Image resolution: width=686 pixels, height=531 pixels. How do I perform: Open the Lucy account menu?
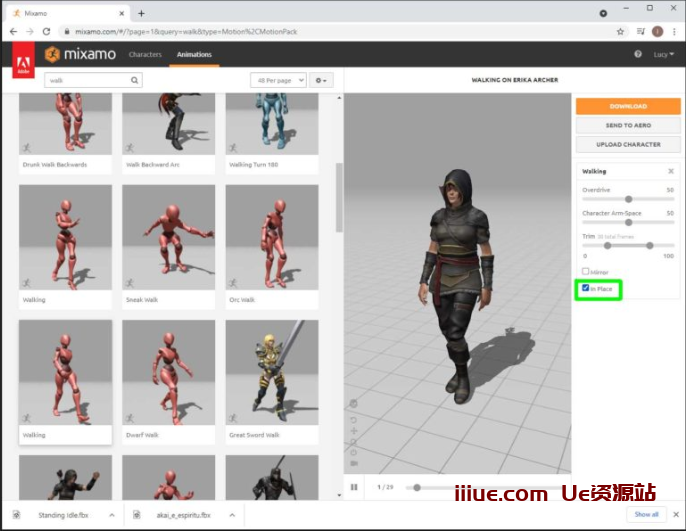(661, 54)
